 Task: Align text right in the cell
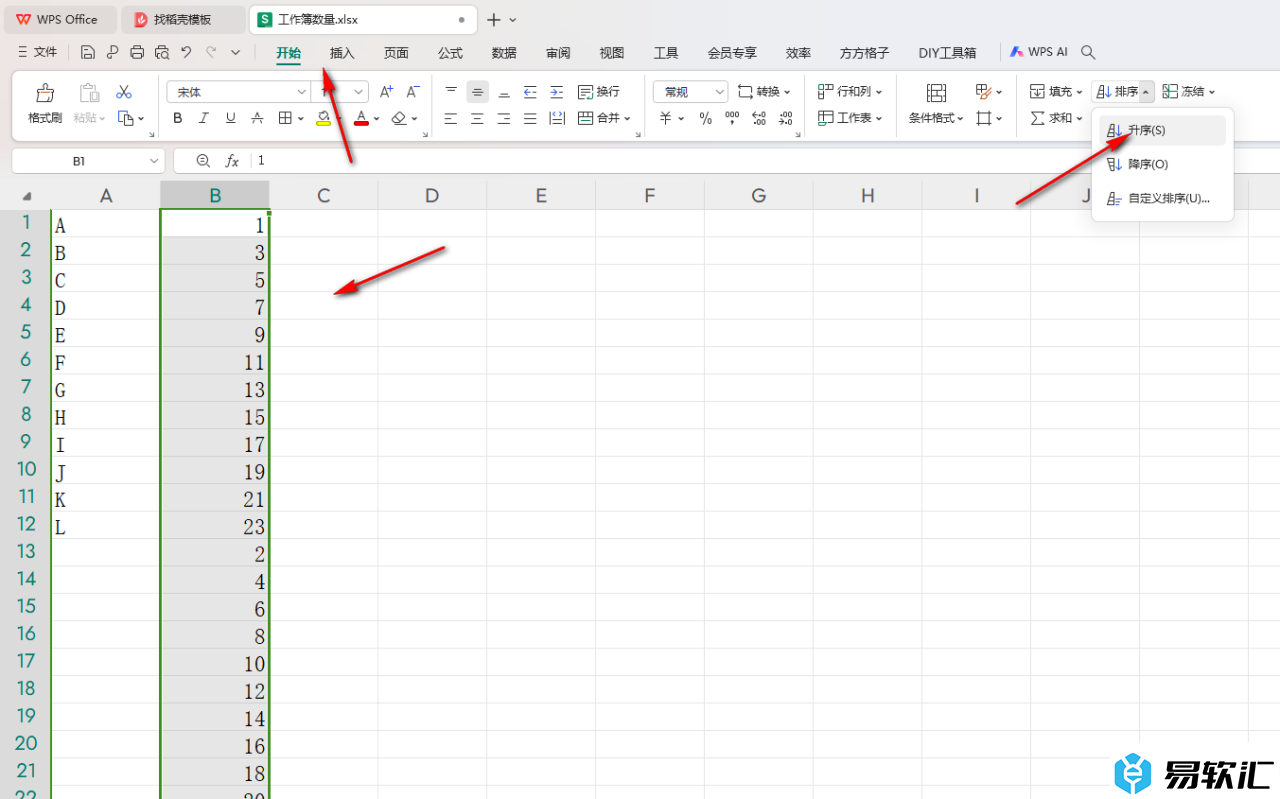click(x=504, y=118)
